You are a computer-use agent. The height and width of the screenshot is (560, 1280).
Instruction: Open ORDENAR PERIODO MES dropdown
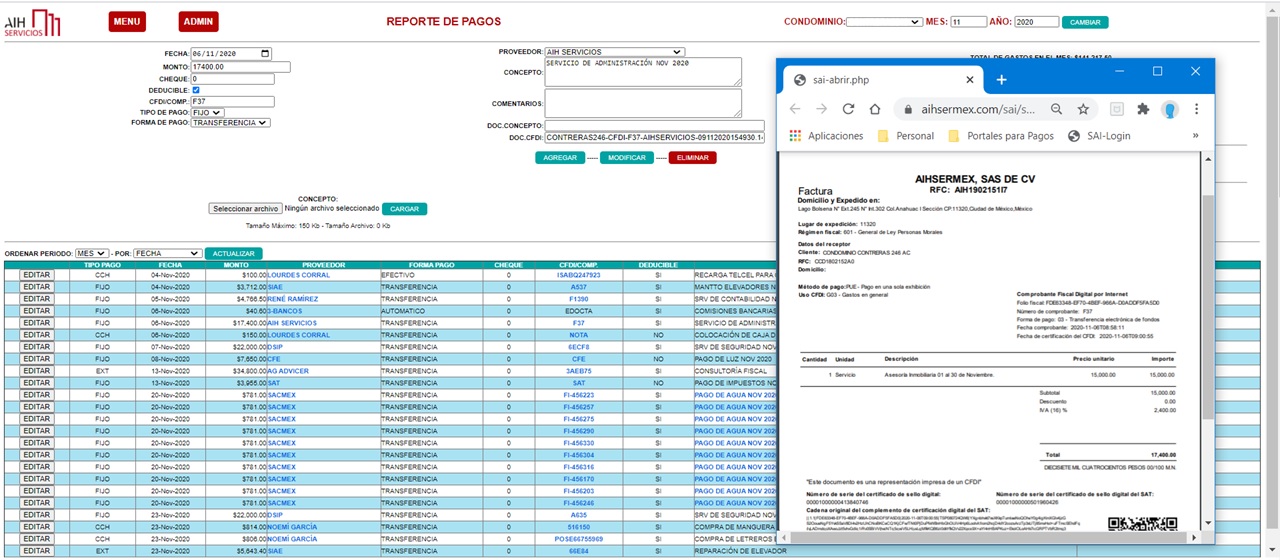(92, 254)
